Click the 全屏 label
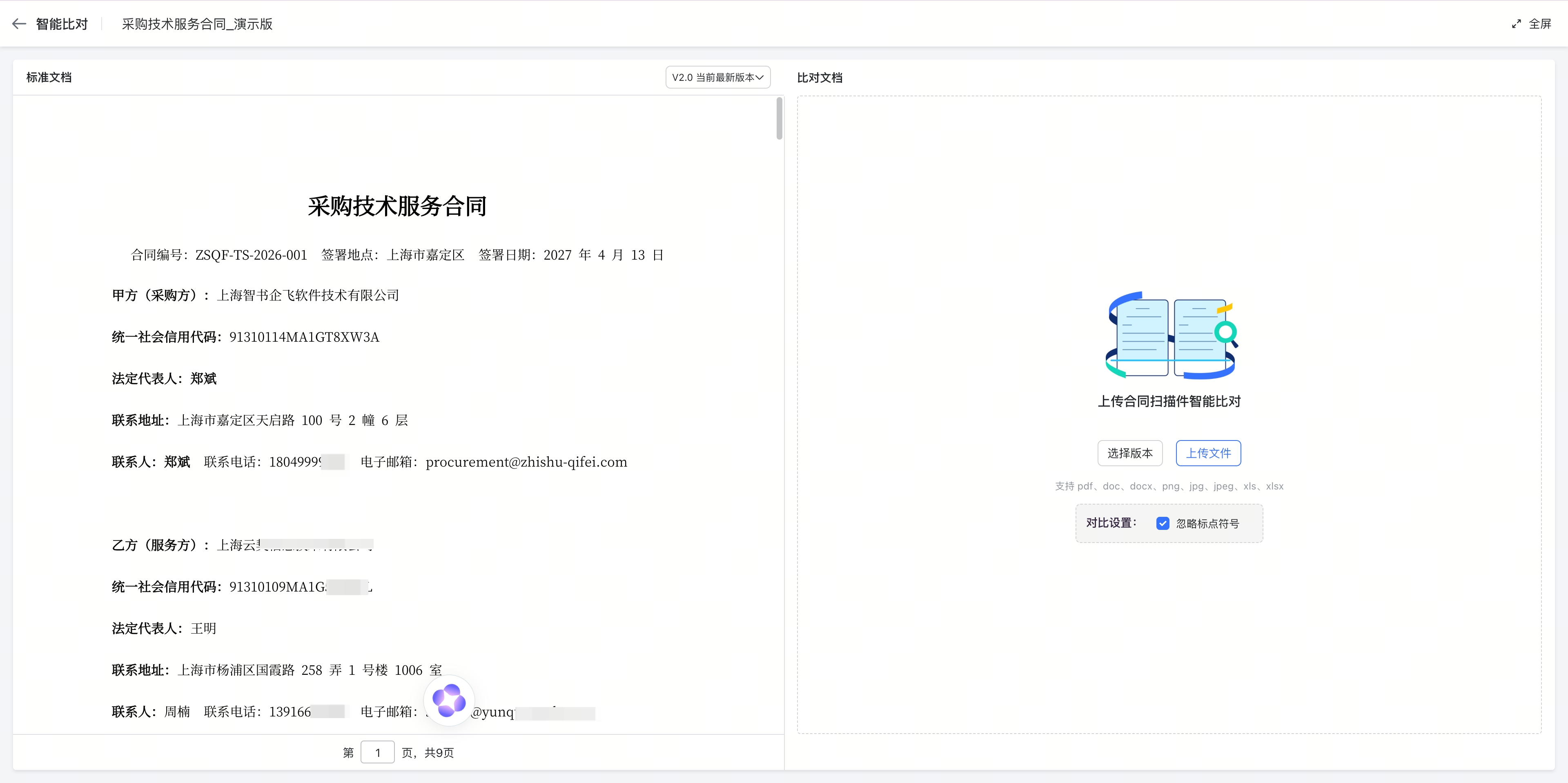The image size is (1568, 783). pyautogui.click(x=1540, y=24)
